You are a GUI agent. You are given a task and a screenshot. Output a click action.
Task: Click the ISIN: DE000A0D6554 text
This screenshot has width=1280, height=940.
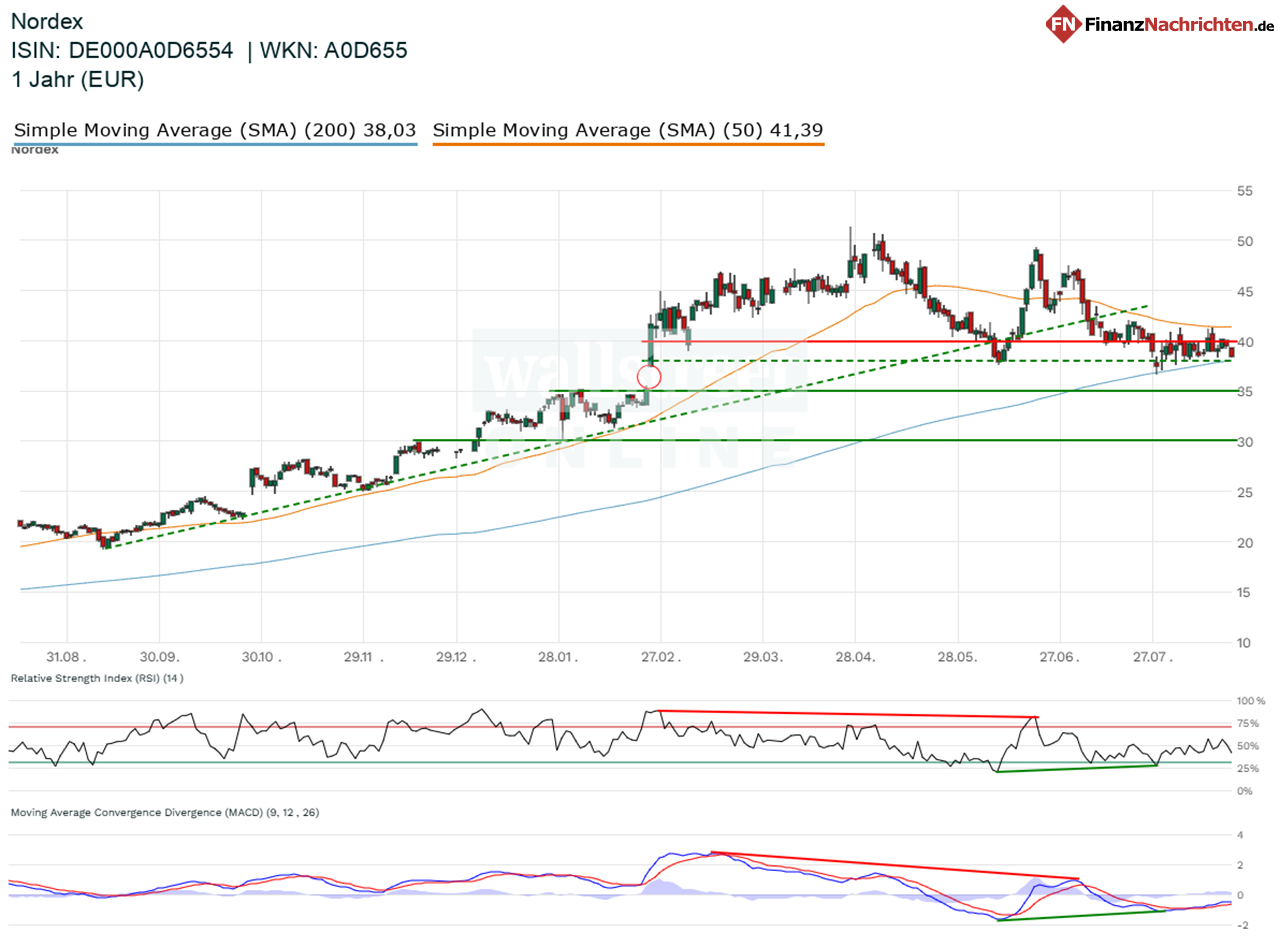pos(122,51)
